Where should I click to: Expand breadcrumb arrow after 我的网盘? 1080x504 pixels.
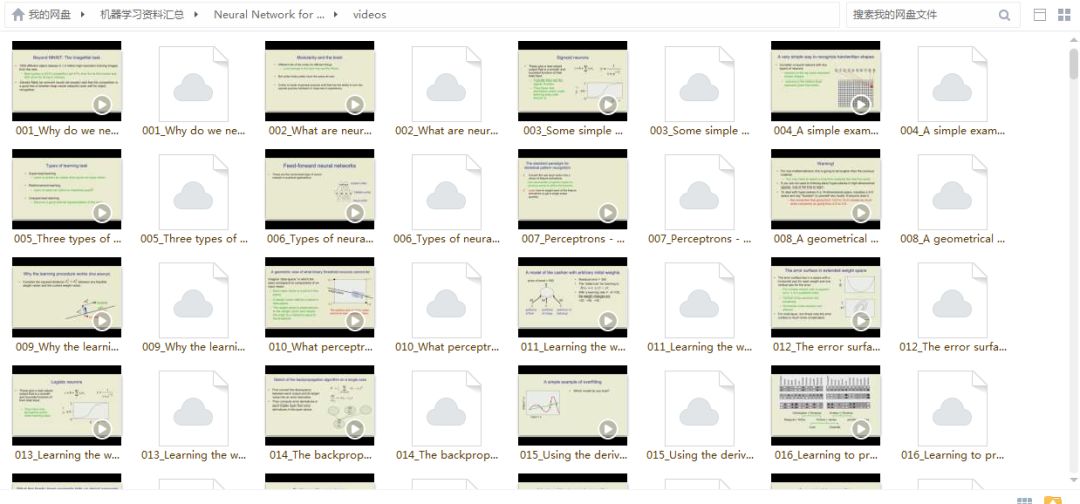[83, 14]
